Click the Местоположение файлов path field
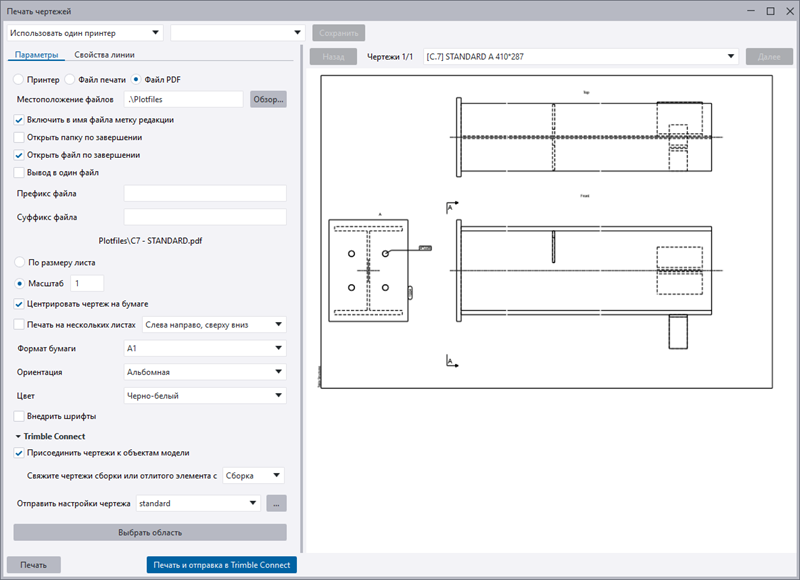The height and width of the screenshot is (580, 800). (184, 99)
